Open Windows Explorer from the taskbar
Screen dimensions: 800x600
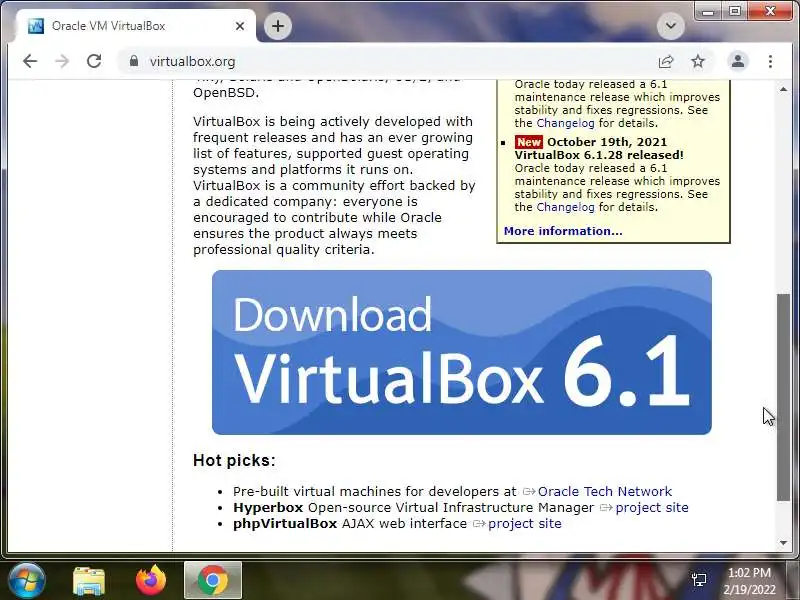point(89,581)
